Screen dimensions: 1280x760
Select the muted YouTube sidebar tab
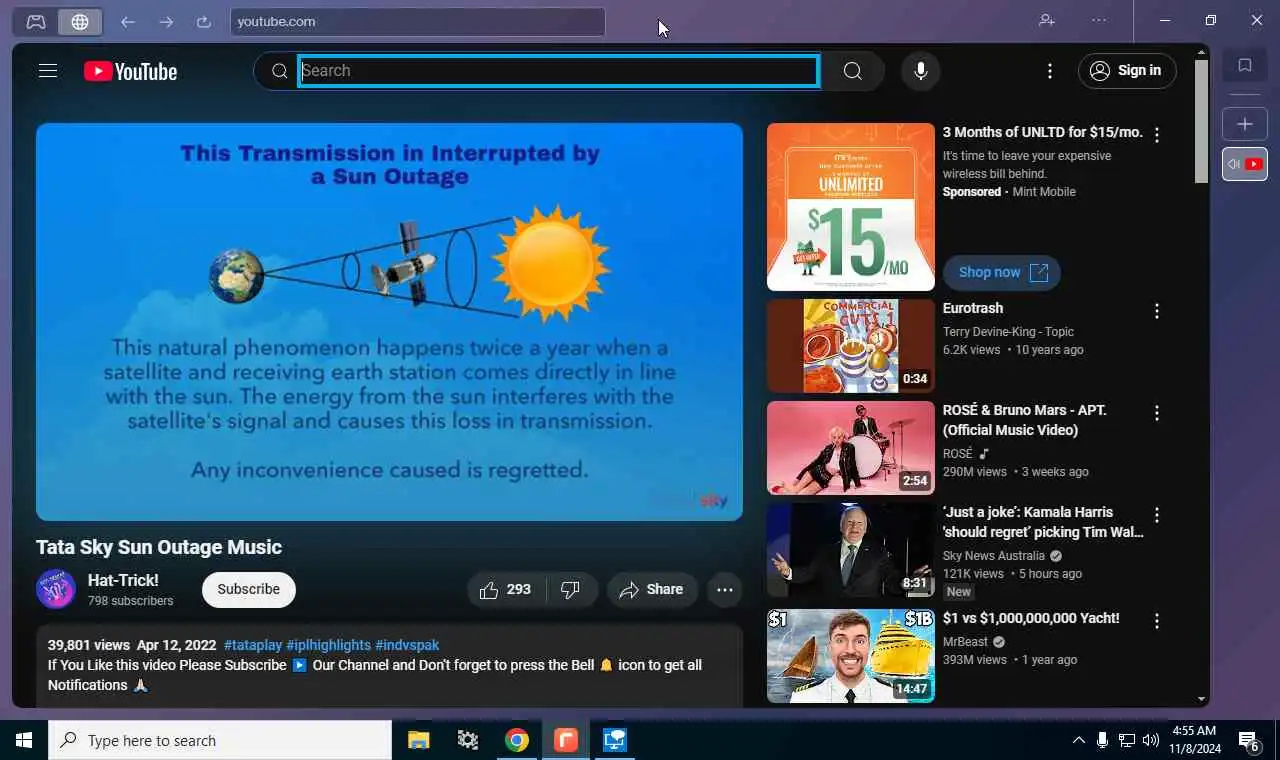[1245, 164]
